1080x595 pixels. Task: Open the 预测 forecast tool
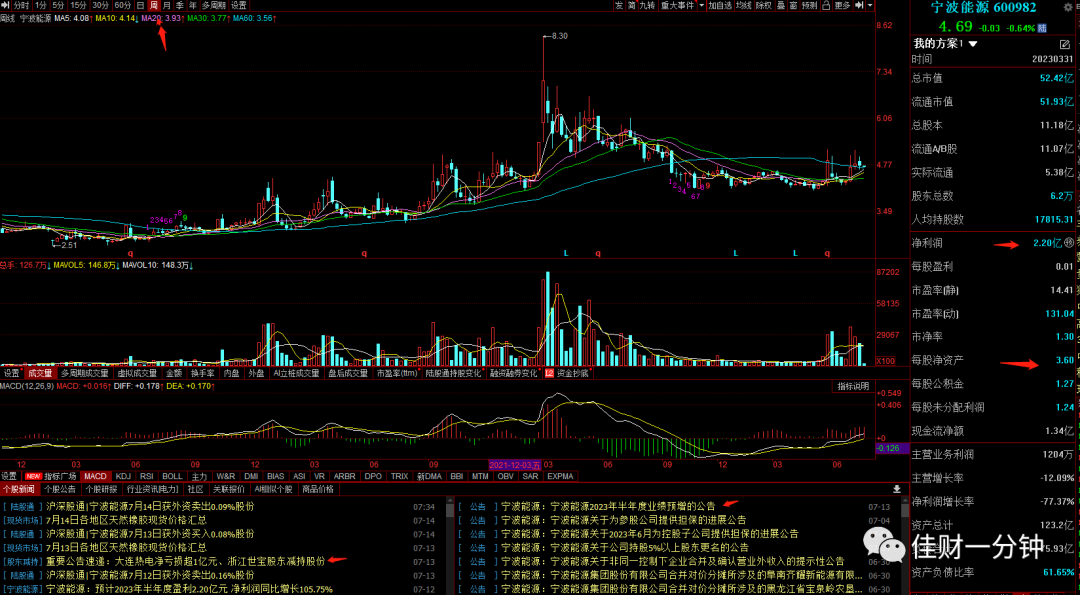pos(809,5)
